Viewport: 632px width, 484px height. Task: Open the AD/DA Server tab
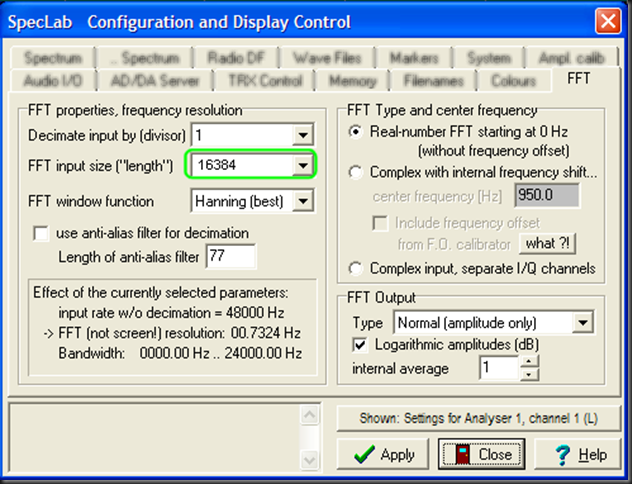[x=155, y=81]
